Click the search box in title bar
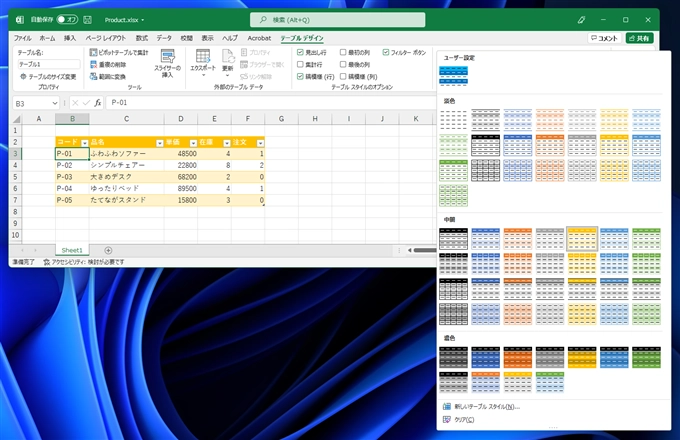 (x=337, y=20)
